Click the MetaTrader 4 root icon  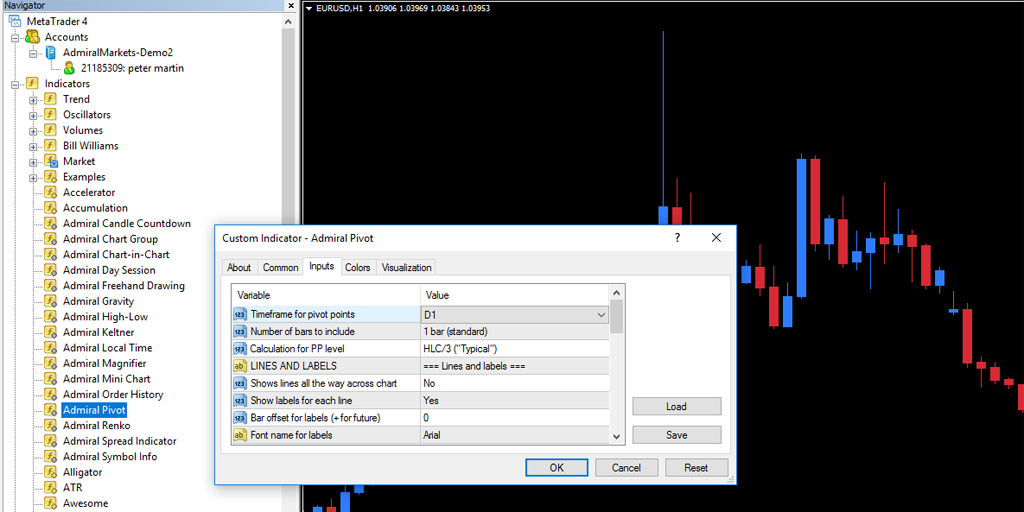(x=15, y=21)
